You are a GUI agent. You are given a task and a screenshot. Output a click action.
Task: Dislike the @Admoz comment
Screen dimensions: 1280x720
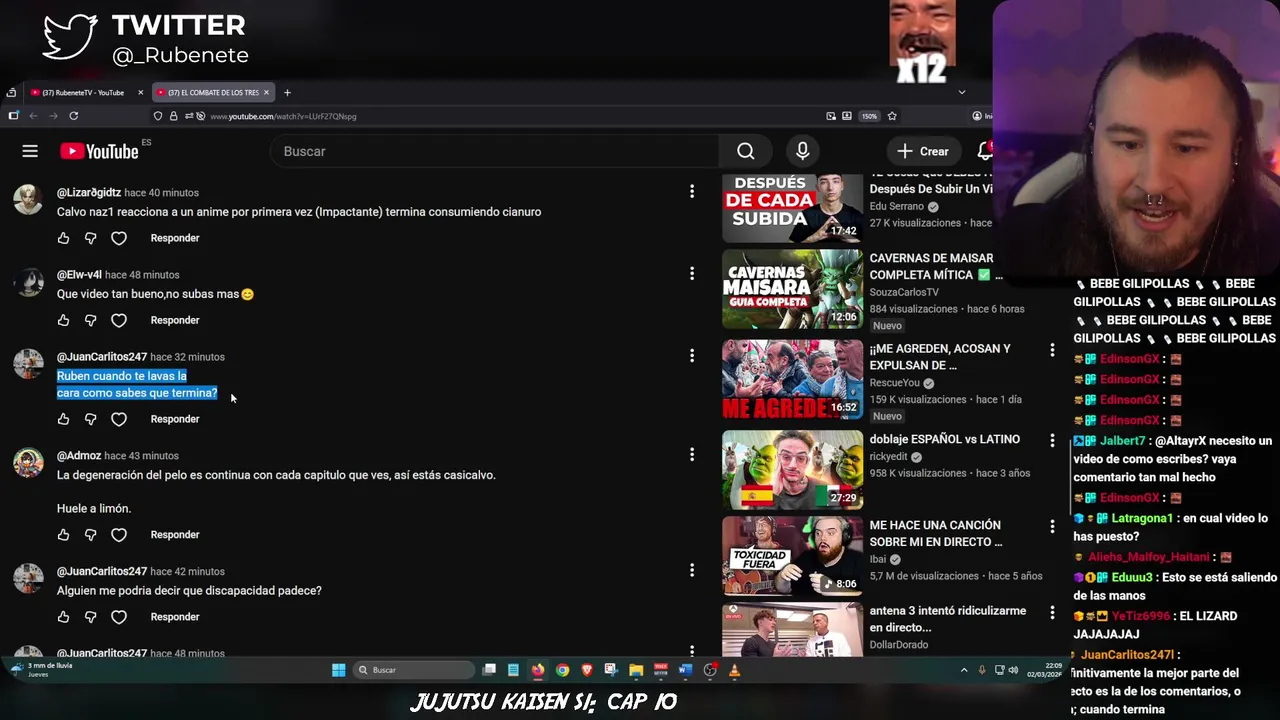90,535
